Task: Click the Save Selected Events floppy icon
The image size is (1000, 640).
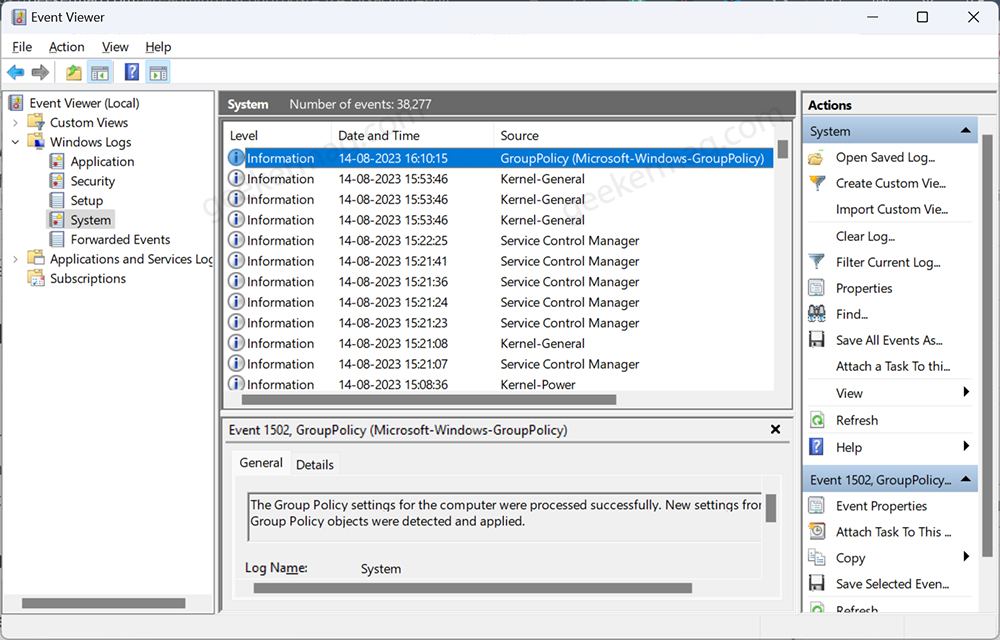Action: point(816,584)
